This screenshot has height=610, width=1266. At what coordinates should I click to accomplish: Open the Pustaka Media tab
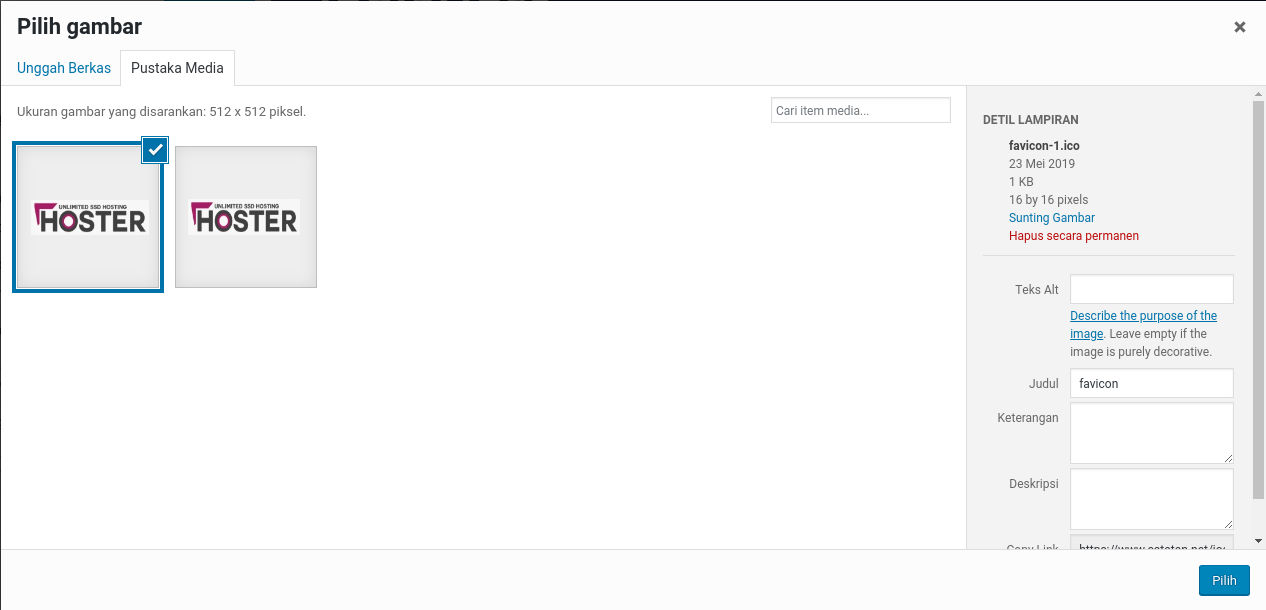click(x=177, y=68)
